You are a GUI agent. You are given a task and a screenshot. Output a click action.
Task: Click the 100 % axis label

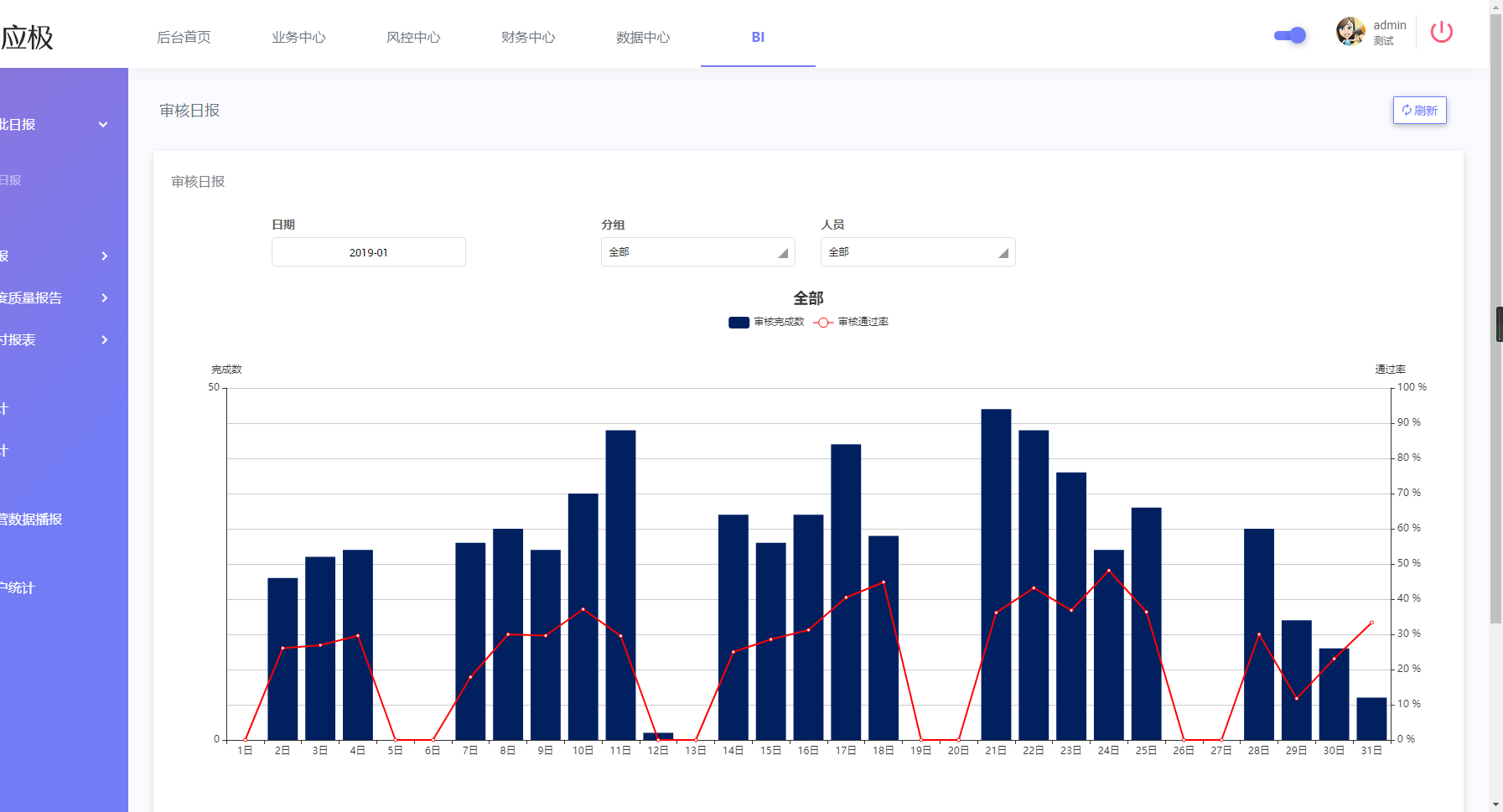[1412, 387]
